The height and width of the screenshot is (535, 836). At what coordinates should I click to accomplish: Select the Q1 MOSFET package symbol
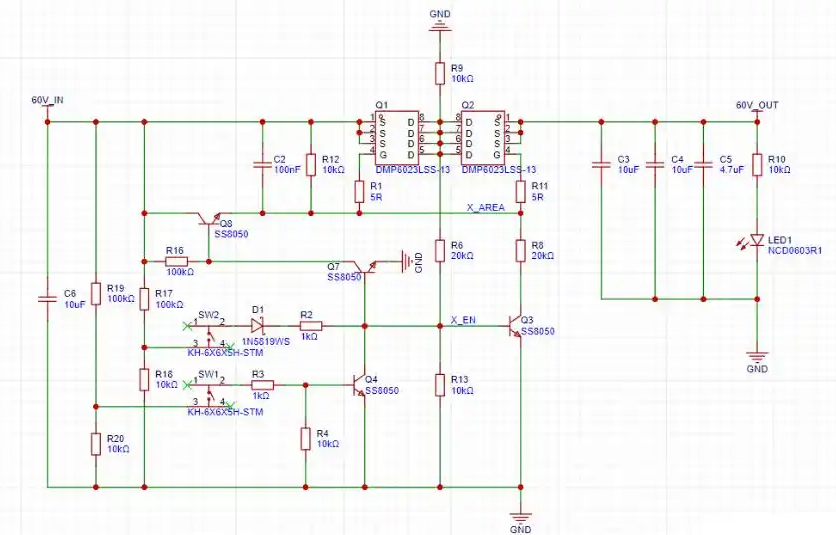[x=396, y=136]
